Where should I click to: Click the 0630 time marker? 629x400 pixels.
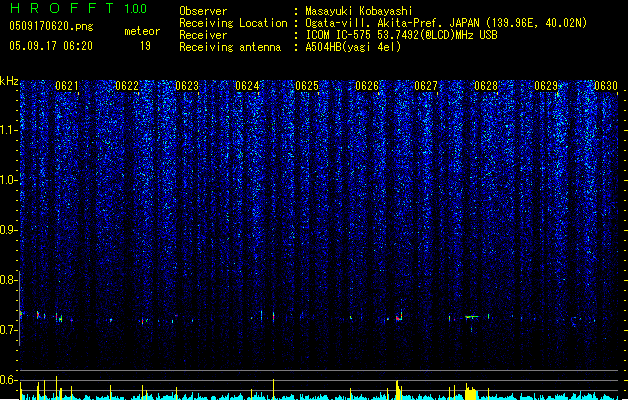(606, 86)
